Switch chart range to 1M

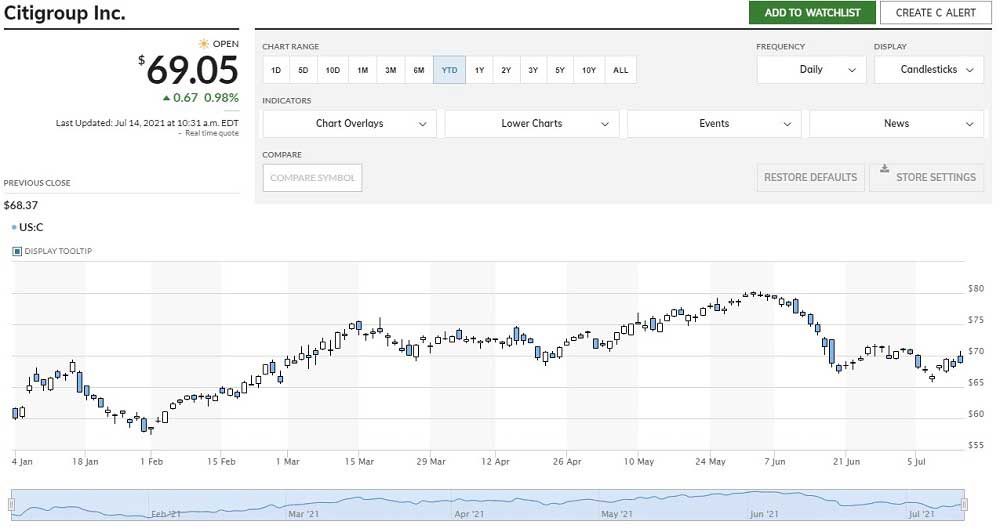pos(362,70)
